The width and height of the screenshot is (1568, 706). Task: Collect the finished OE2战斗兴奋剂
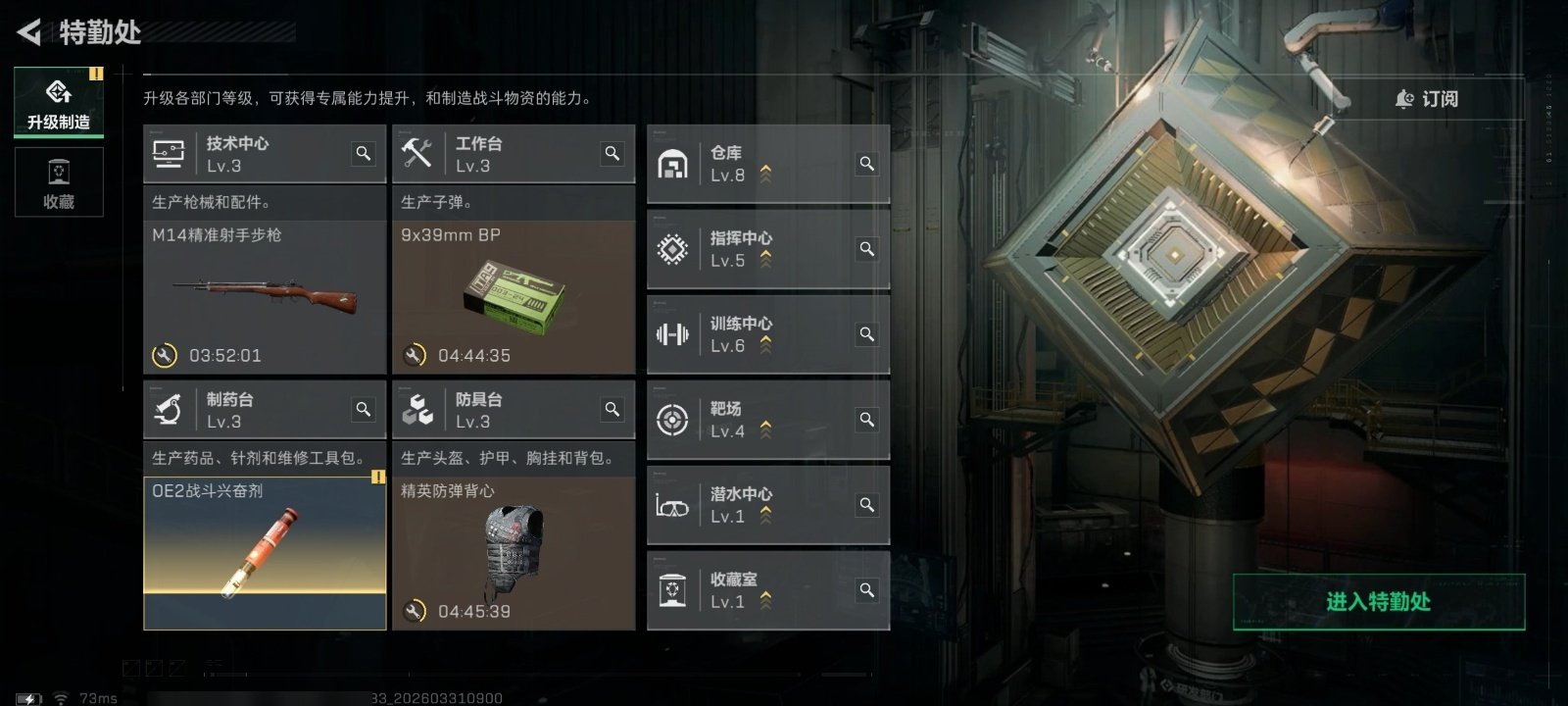(x=265, y=554)
